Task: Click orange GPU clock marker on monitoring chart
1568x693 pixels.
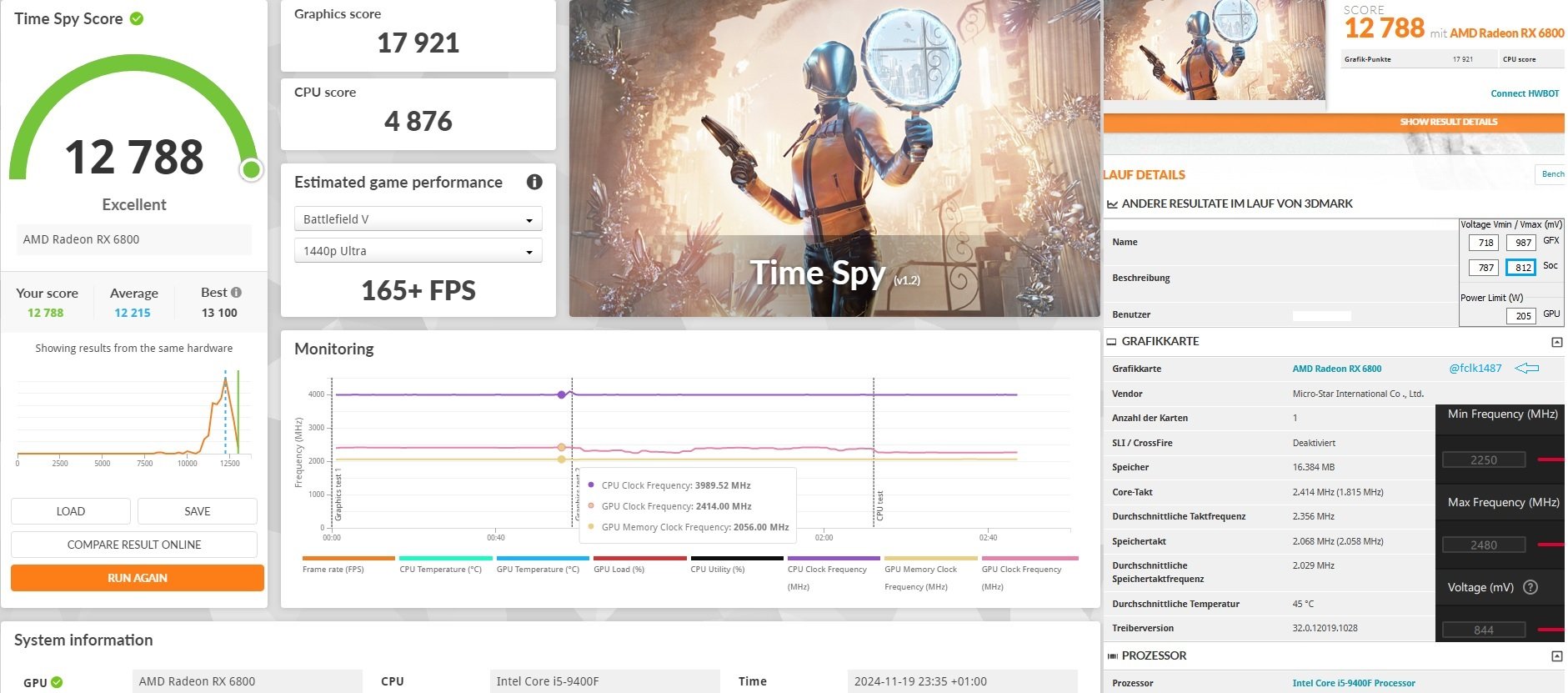Action: (x=562, y=448)
